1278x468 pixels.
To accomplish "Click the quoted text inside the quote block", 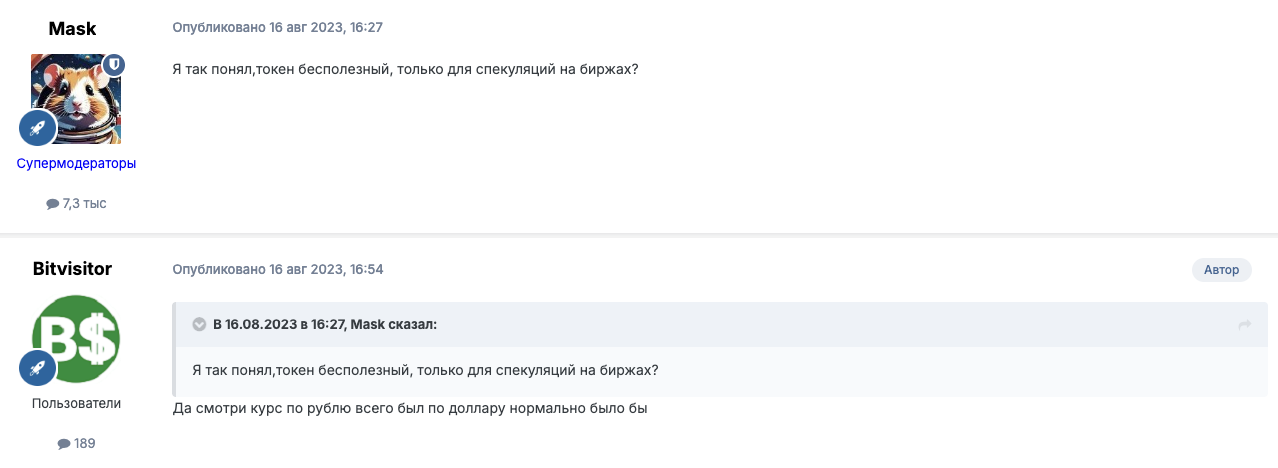I will click(424, 369).
